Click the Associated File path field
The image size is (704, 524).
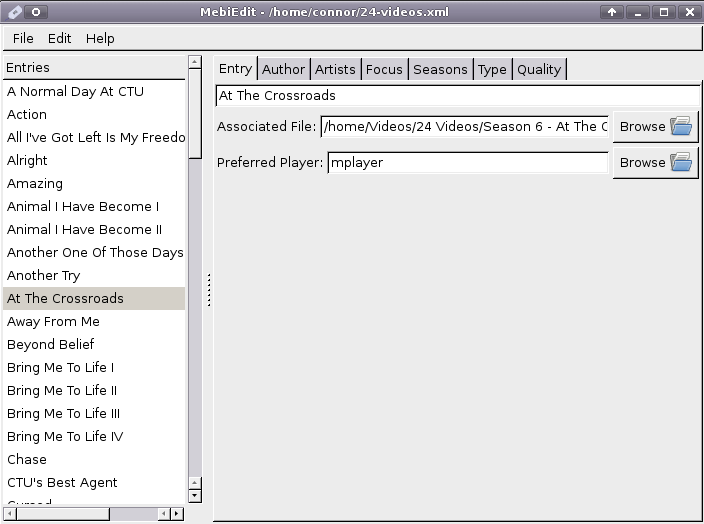tap(464, 126)
